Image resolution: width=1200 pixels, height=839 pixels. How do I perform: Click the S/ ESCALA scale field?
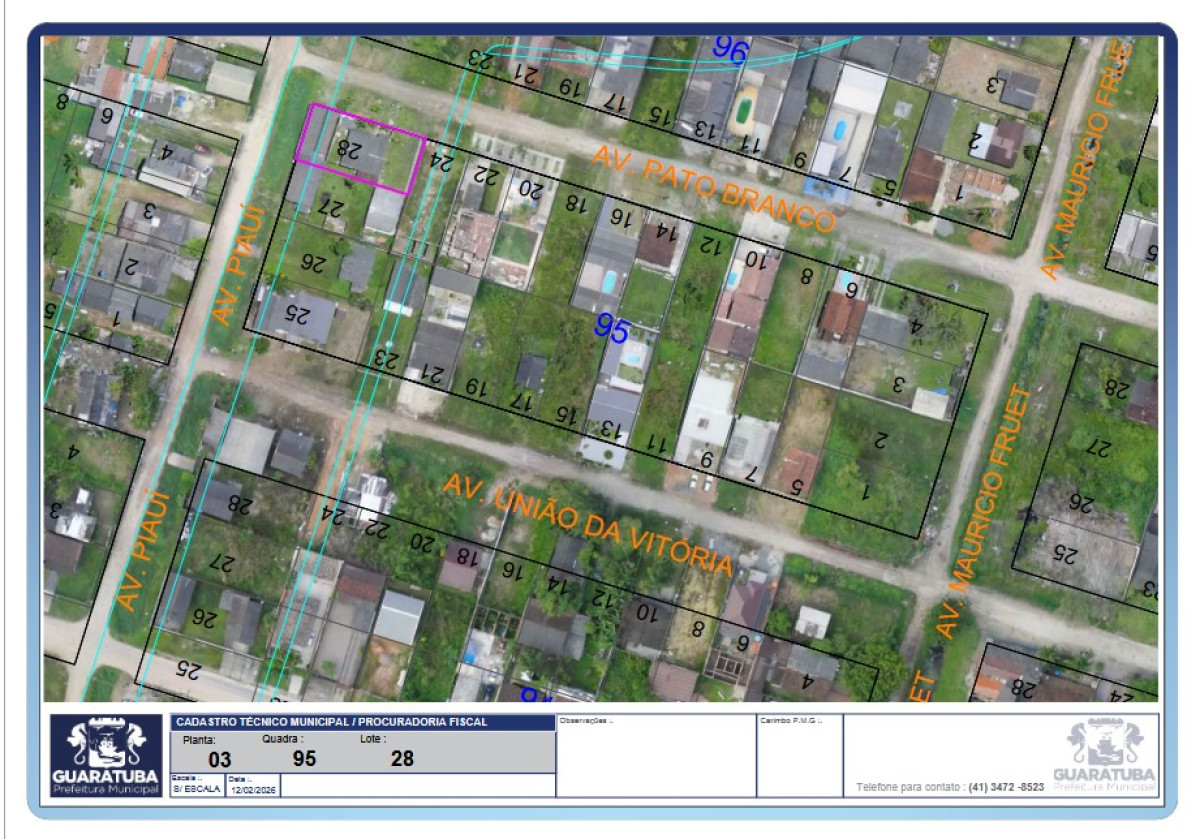[197, 785]
